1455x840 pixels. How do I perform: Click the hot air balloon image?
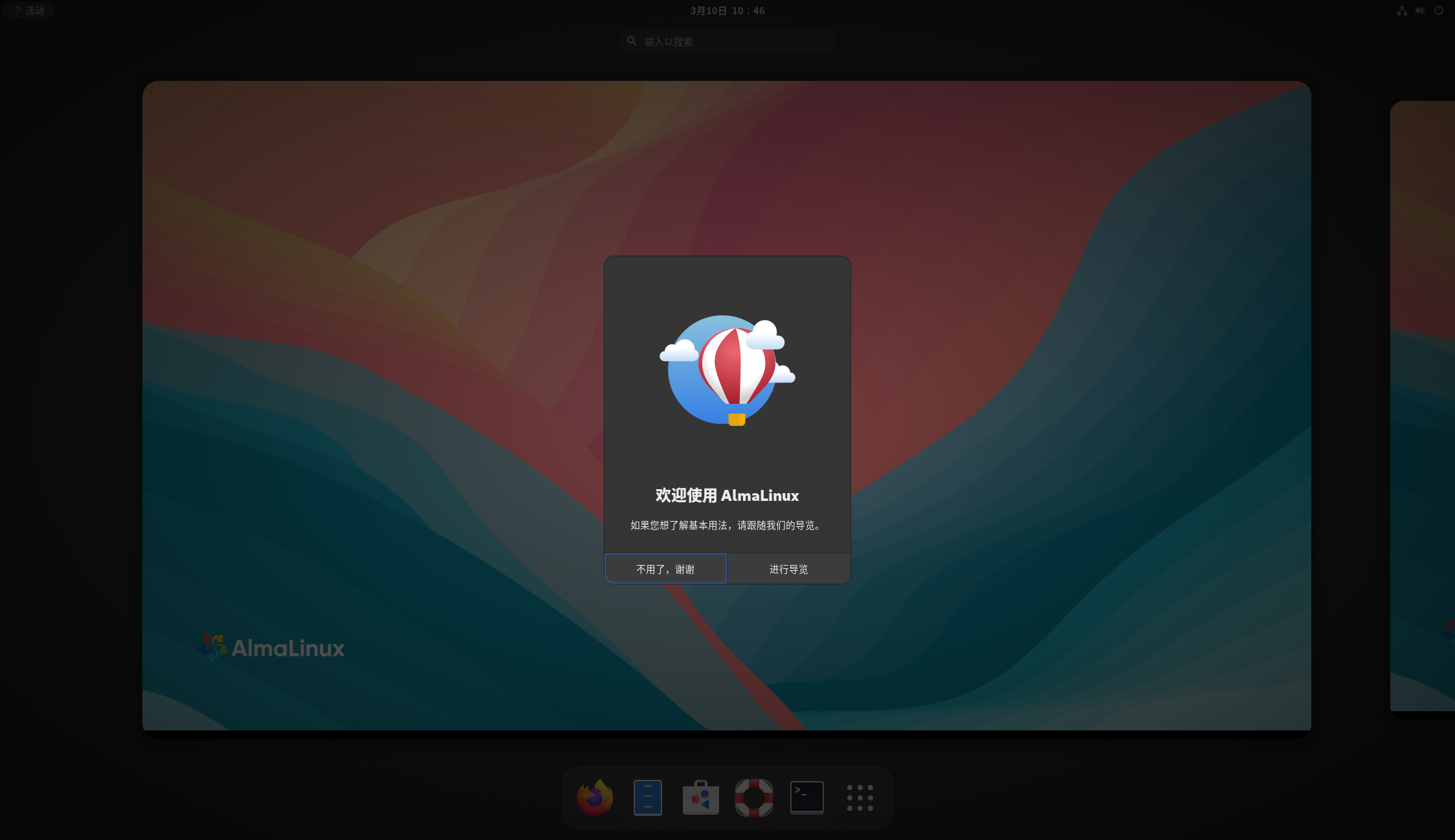(727, 370)
